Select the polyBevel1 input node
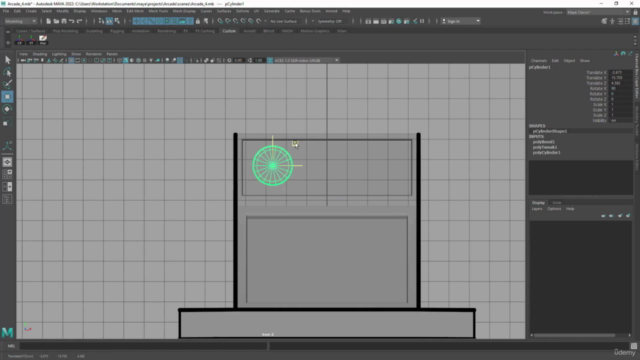 [x=544, y=142]
